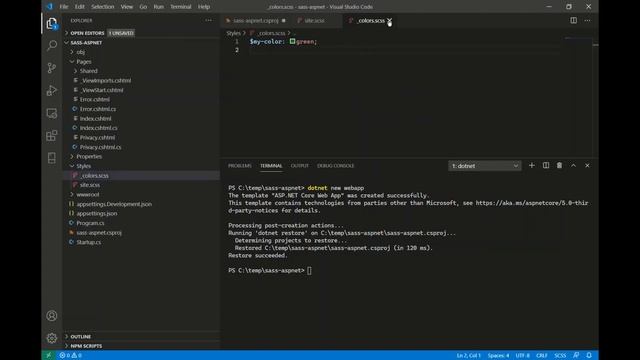This screenshot has width=640, height=360.
Task: Open the Source Control view
Action: tap(52, 68)
